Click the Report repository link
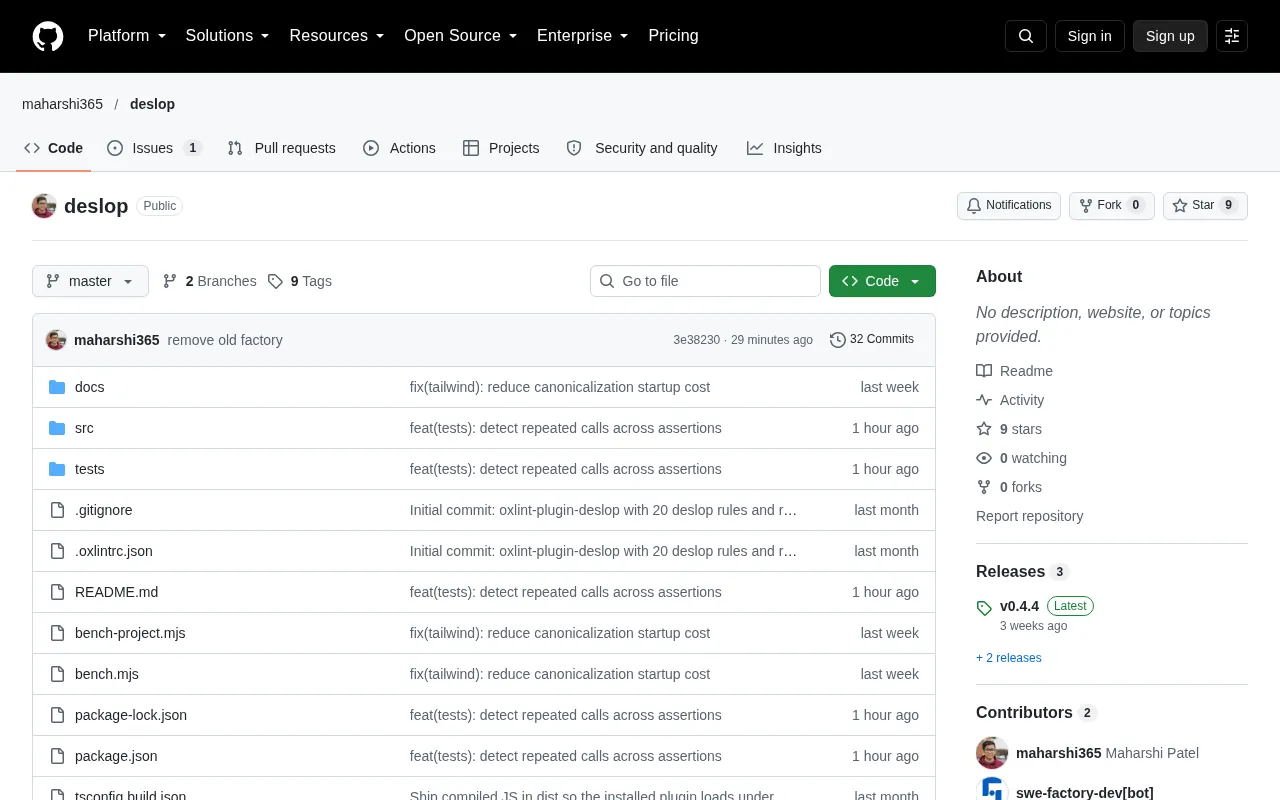The image size is (1280, 800). pos(1029,516)
